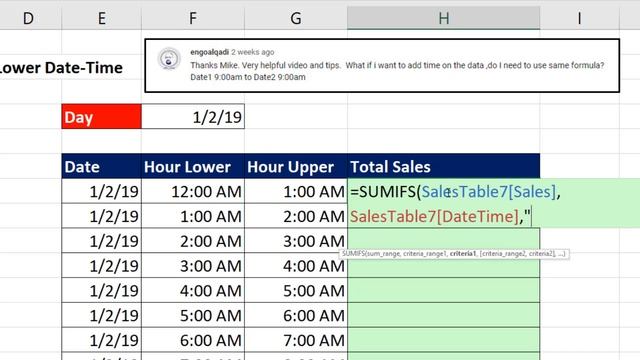
Task: Click Hour Lower cell 4:00 AM
Action: [x=193, y=291]
